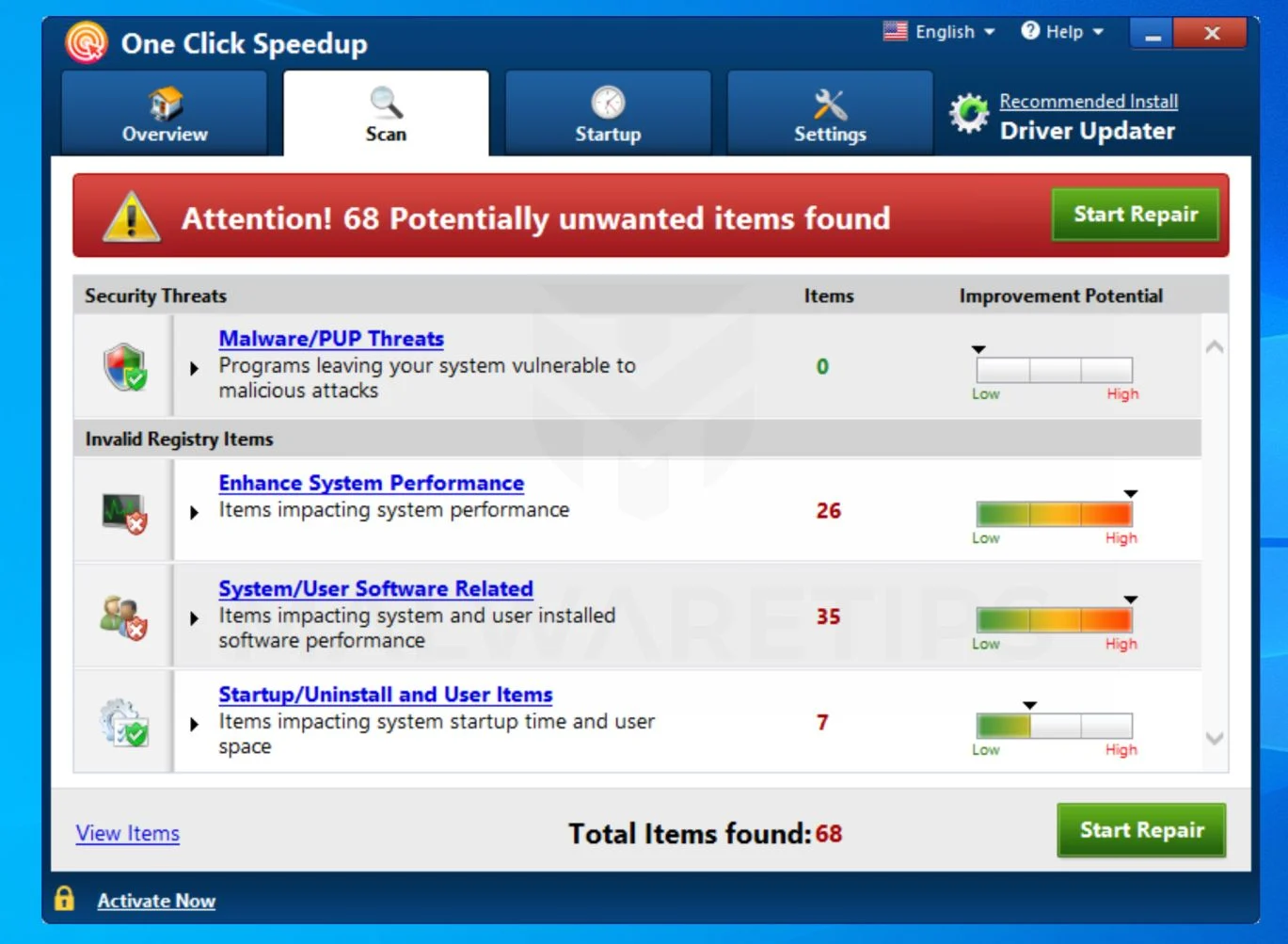Switch to the Startup tab

608,113
